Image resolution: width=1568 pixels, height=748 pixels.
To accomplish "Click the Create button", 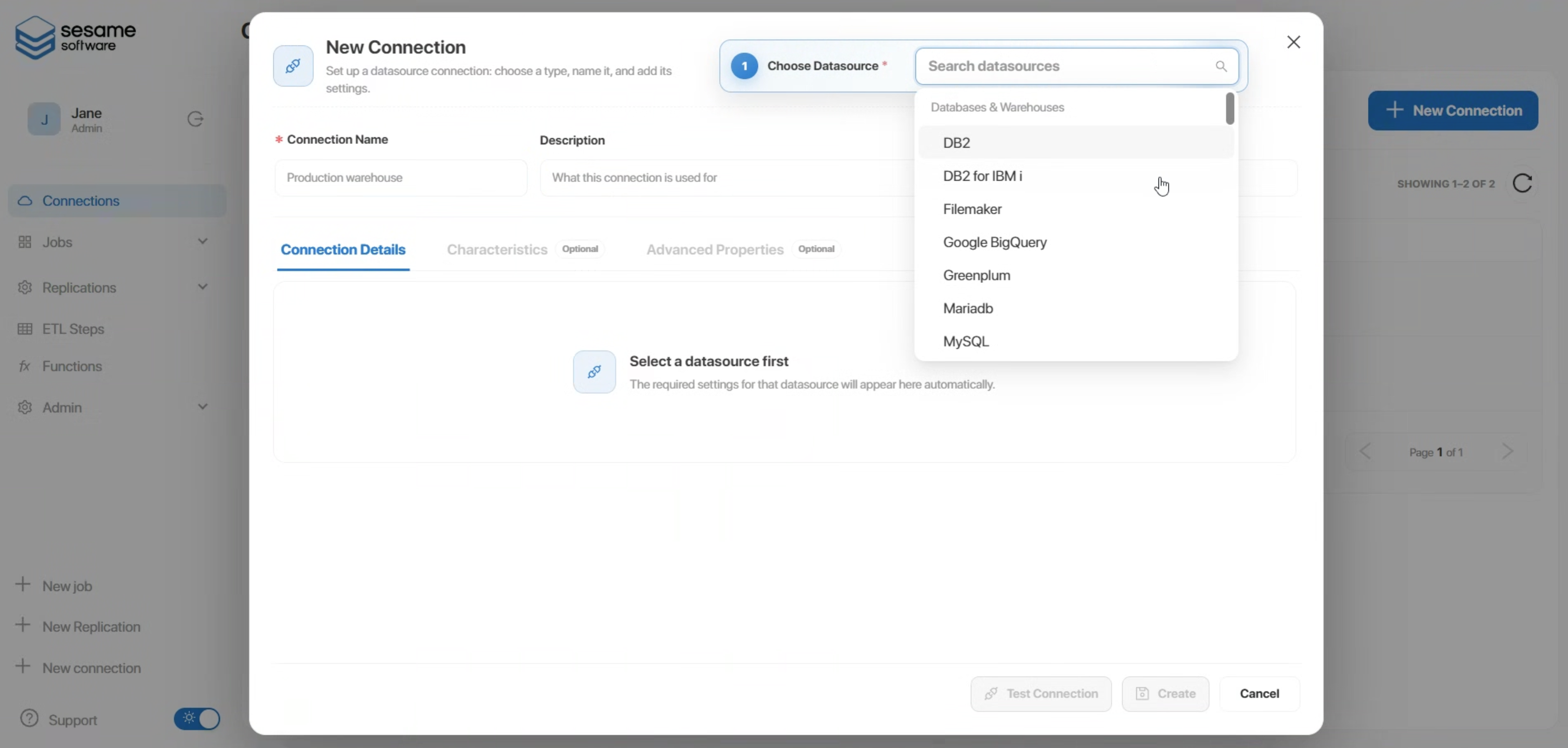I will coord(1165,694).
